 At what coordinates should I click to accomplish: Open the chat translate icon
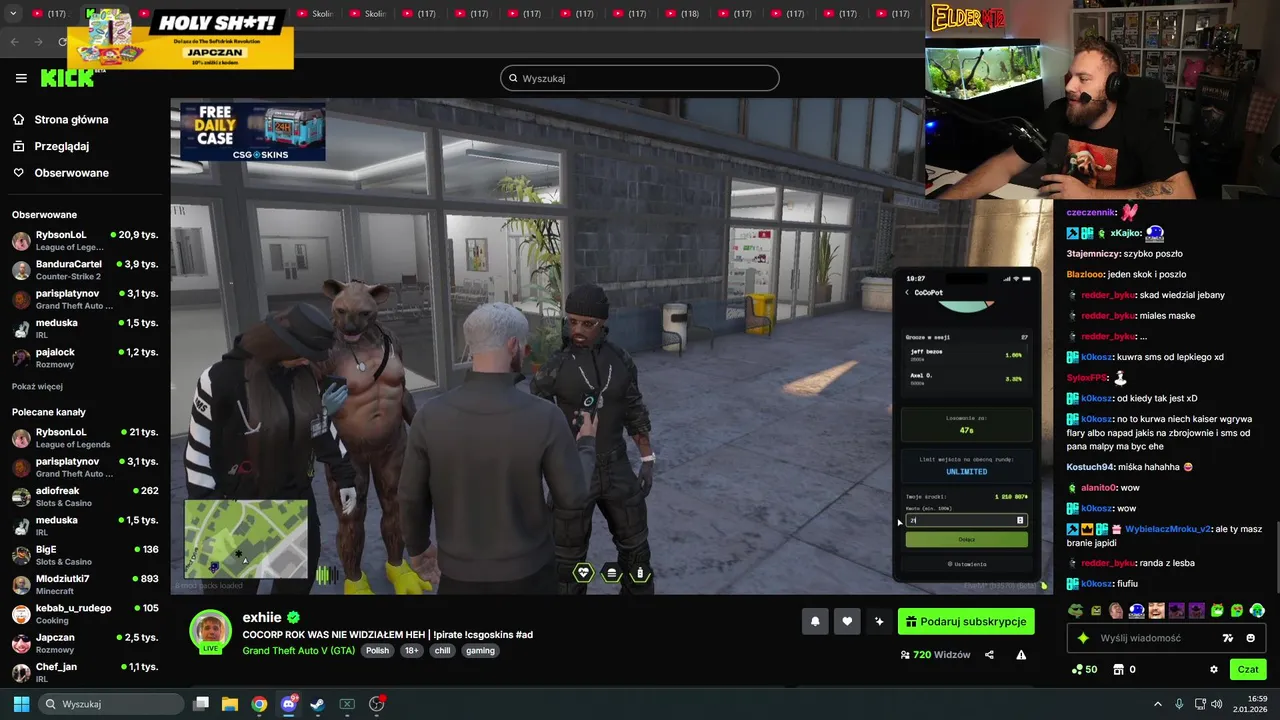[1228, 638]
